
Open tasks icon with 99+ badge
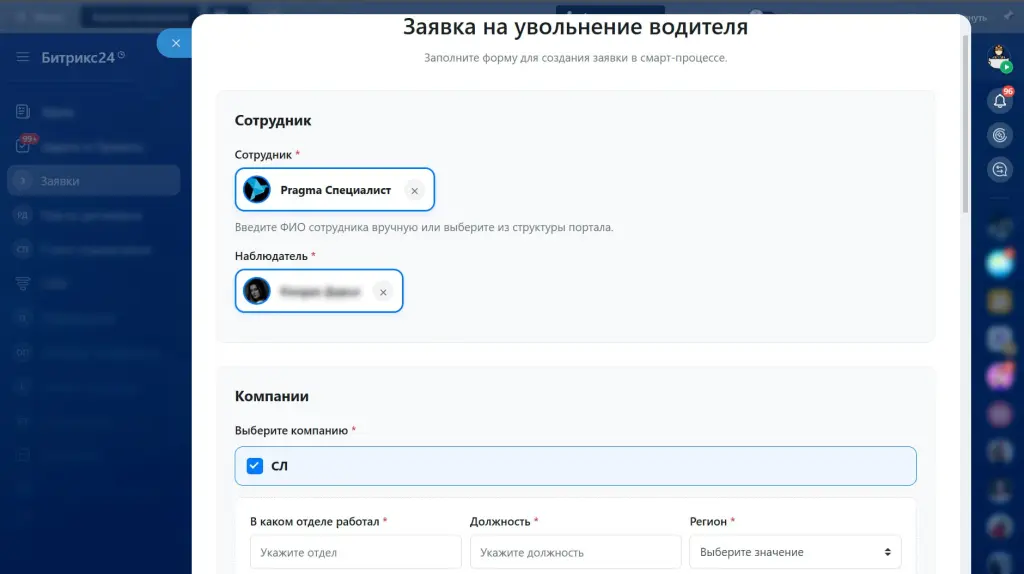(x=24, y=145)
